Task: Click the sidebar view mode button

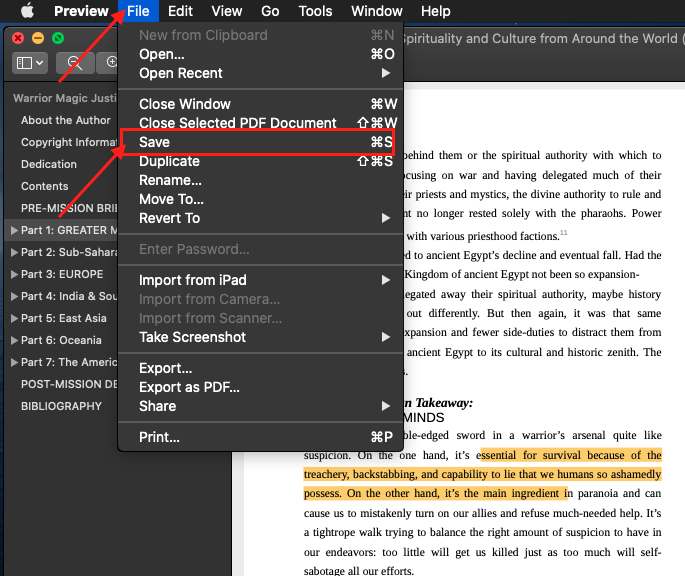Action: coord(30,63)
